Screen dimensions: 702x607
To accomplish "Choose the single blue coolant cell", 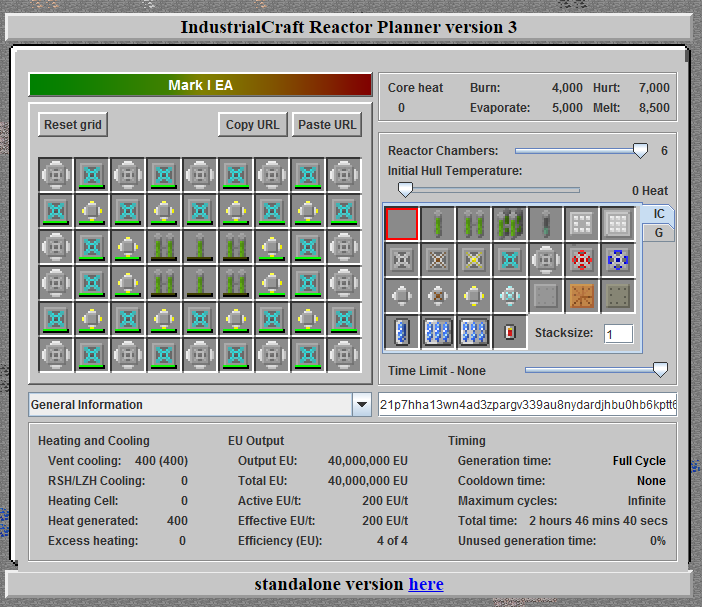I will 402,332.
